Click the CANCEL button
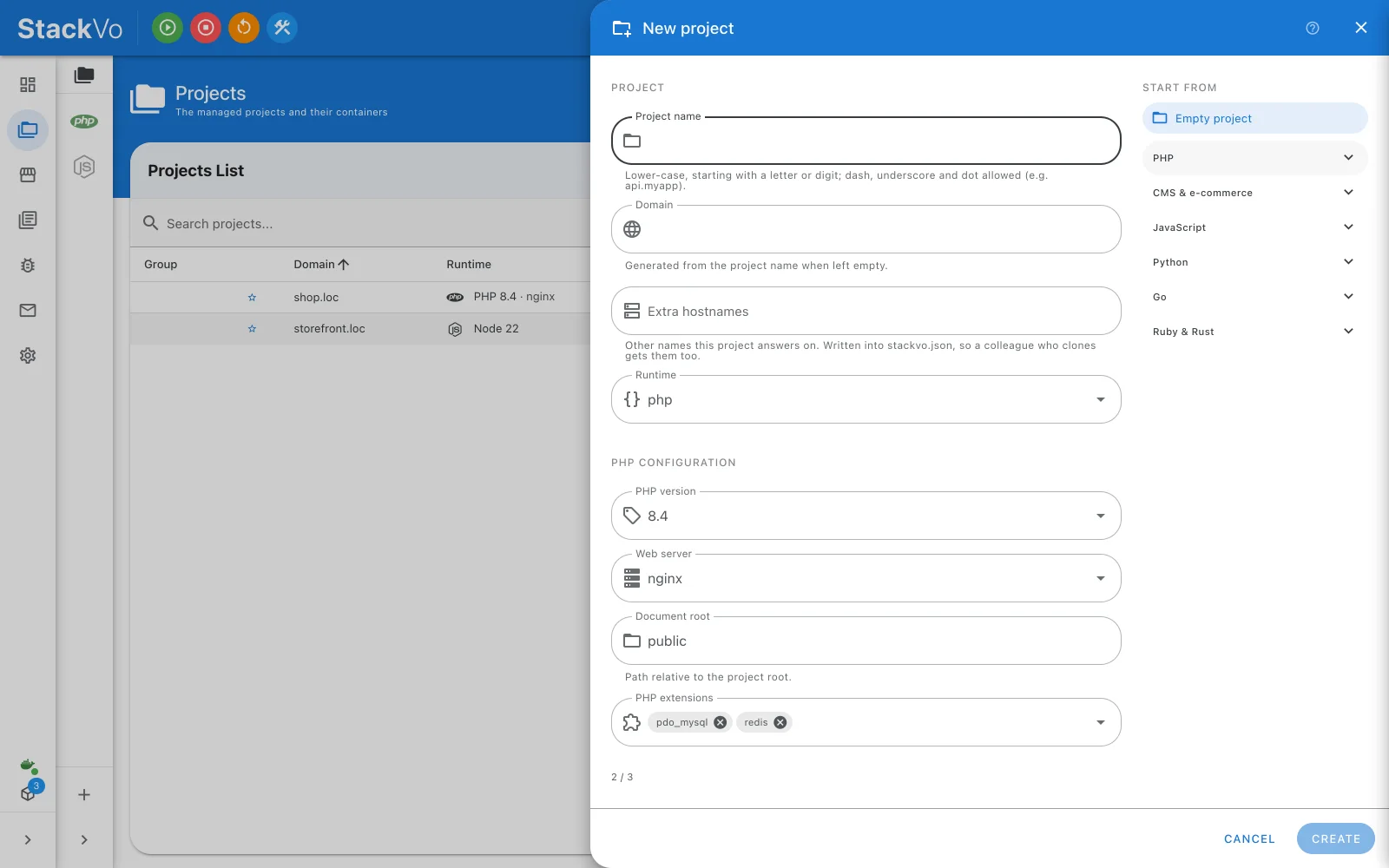Image resolution: width=1389 pixels, height=868 pixels. (x=1249, y=838)
